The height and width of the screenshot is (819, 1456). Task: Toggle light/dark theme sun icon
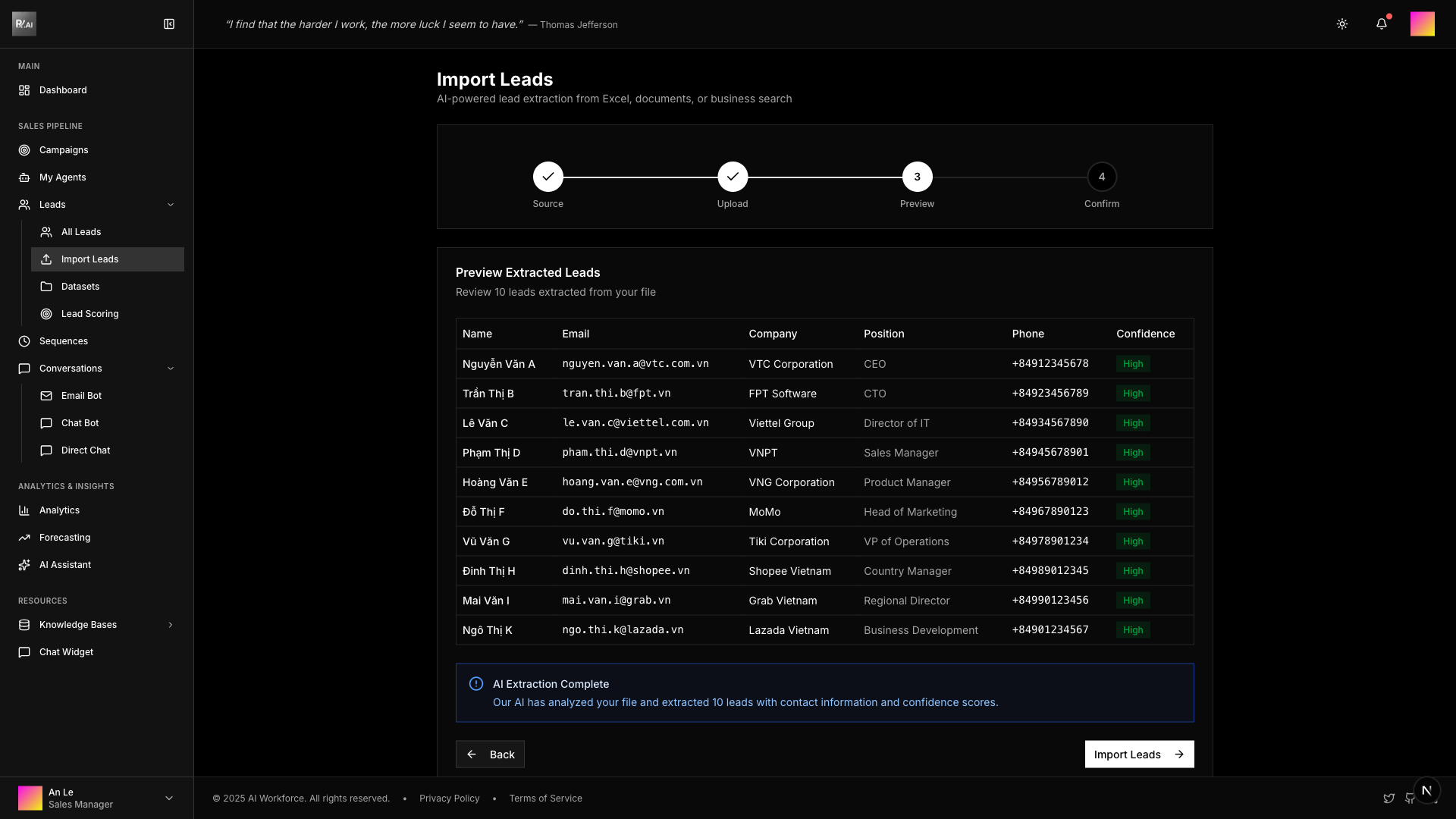[1341, 24]
